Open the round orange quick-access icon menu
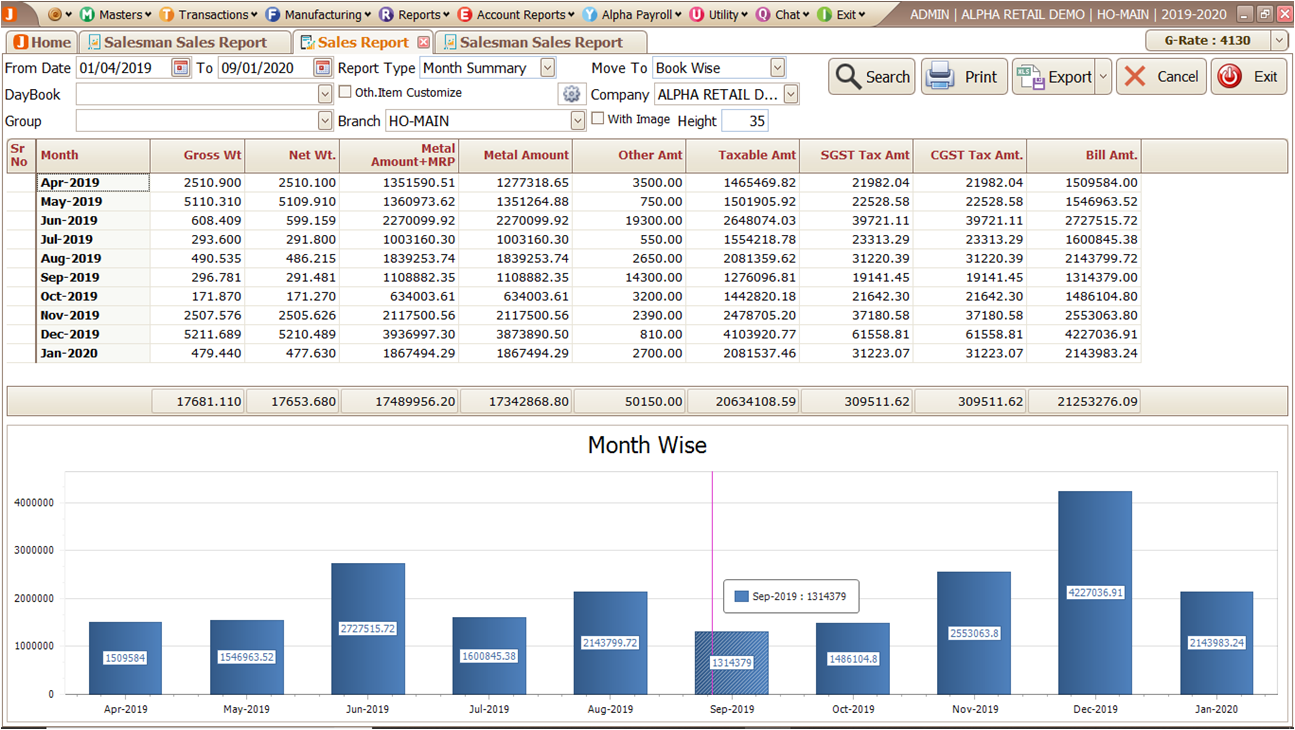This screenshot has height=730, width=1295. point(60,15)
